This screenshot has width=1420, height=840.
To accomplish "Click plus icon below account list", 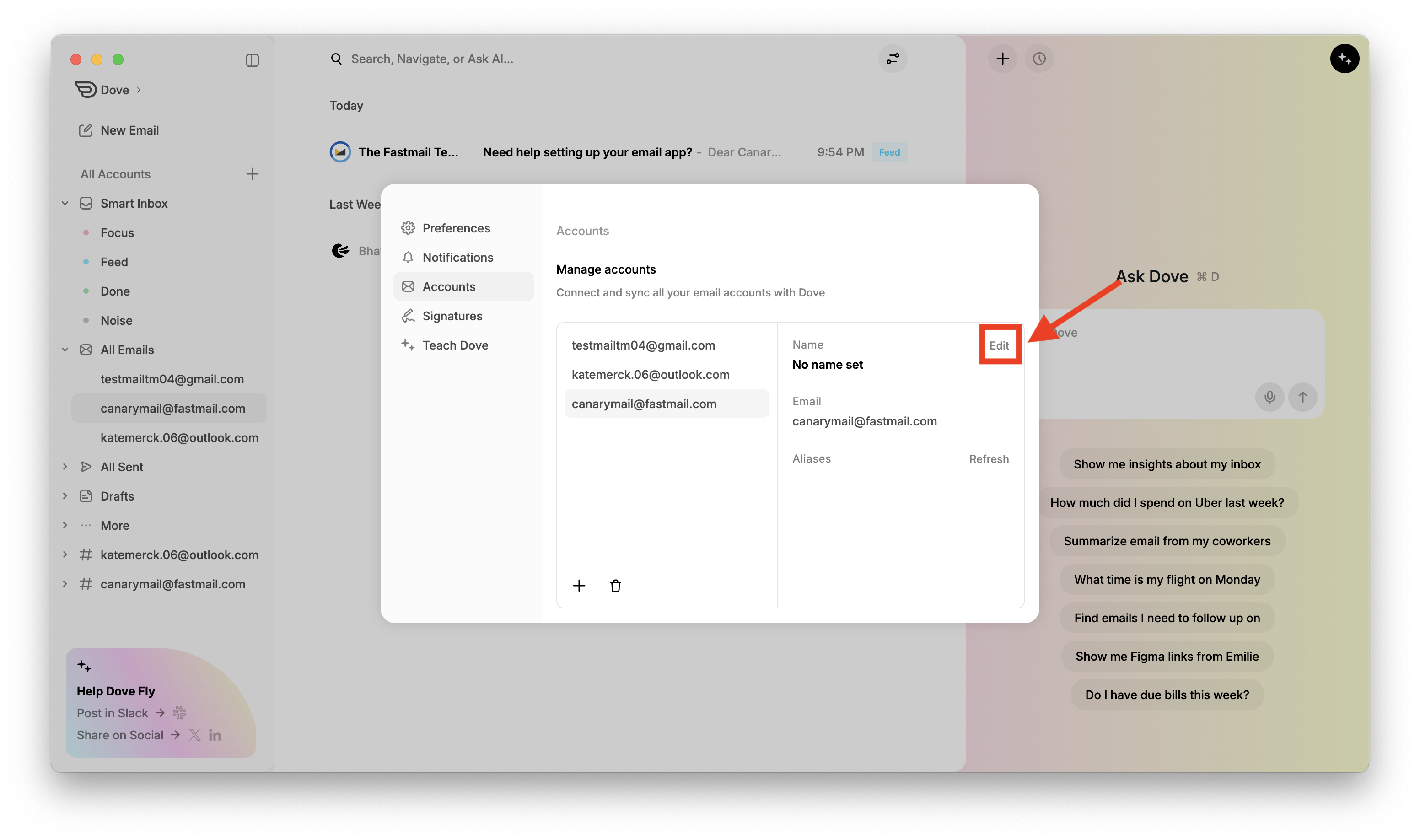I will [x=579, y=586].
